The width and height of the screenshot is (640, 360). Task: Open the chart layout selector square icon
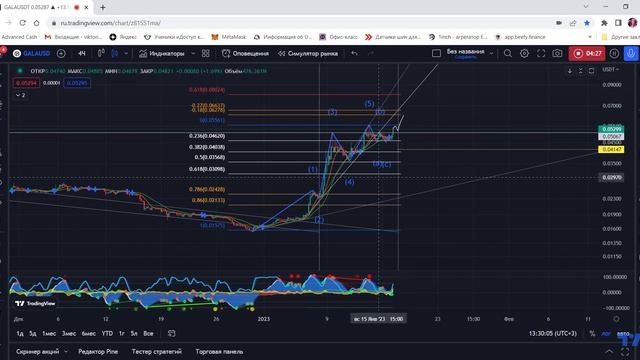[x=436, y=53]
